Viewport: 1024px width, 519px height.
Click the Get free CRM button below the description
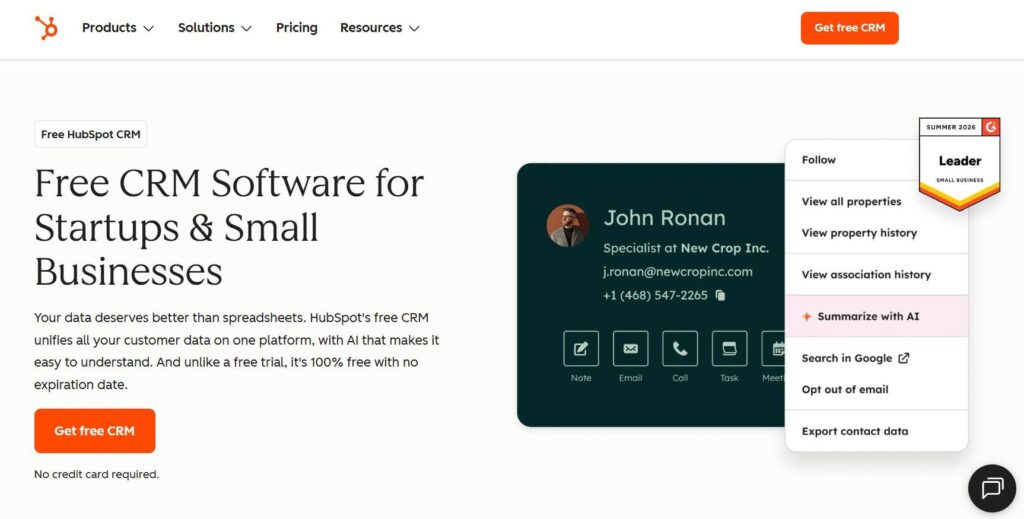click(95, 431)
